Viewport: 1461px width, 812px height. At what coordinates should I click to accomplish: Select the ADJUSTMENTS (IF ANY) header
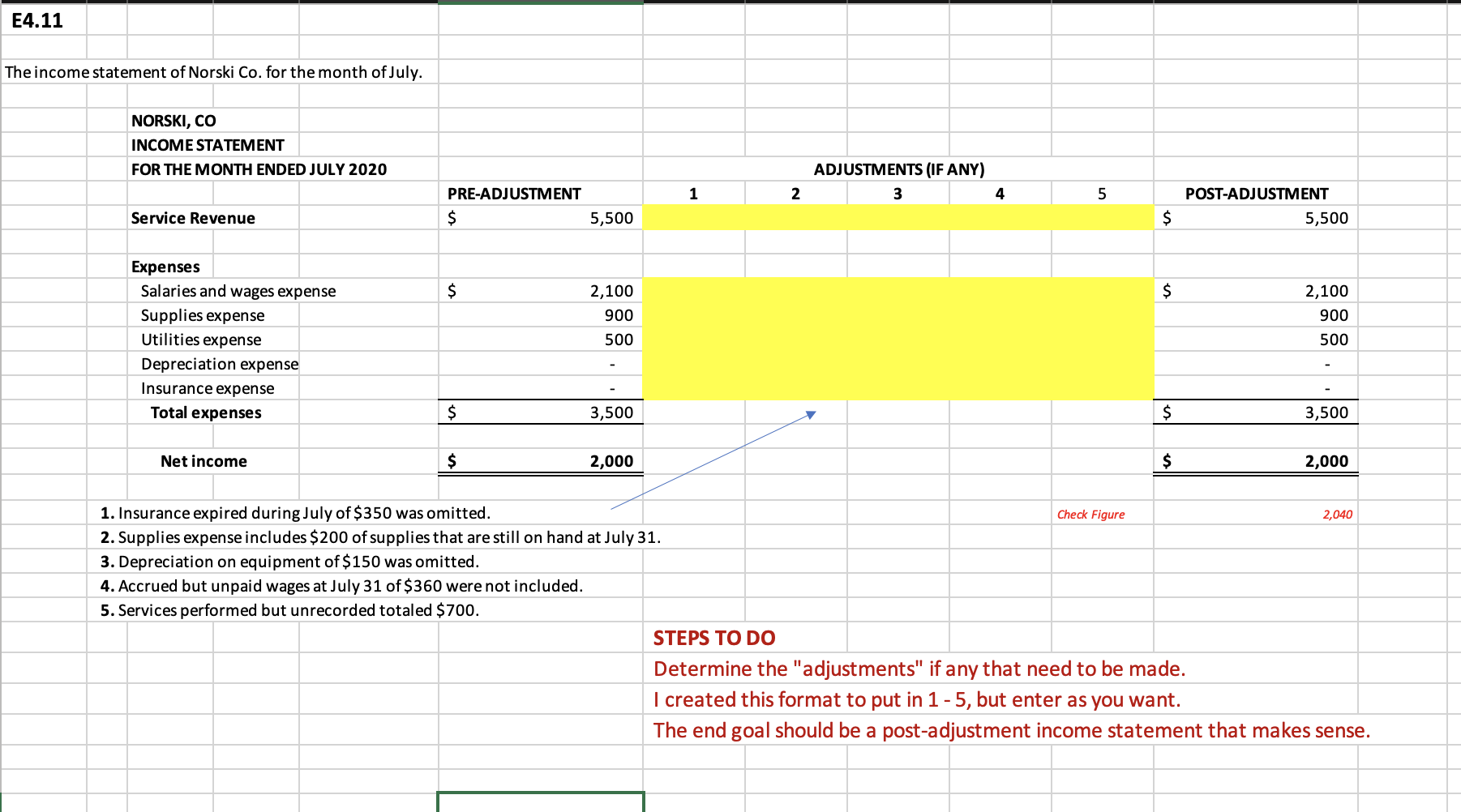pos(898,169)
